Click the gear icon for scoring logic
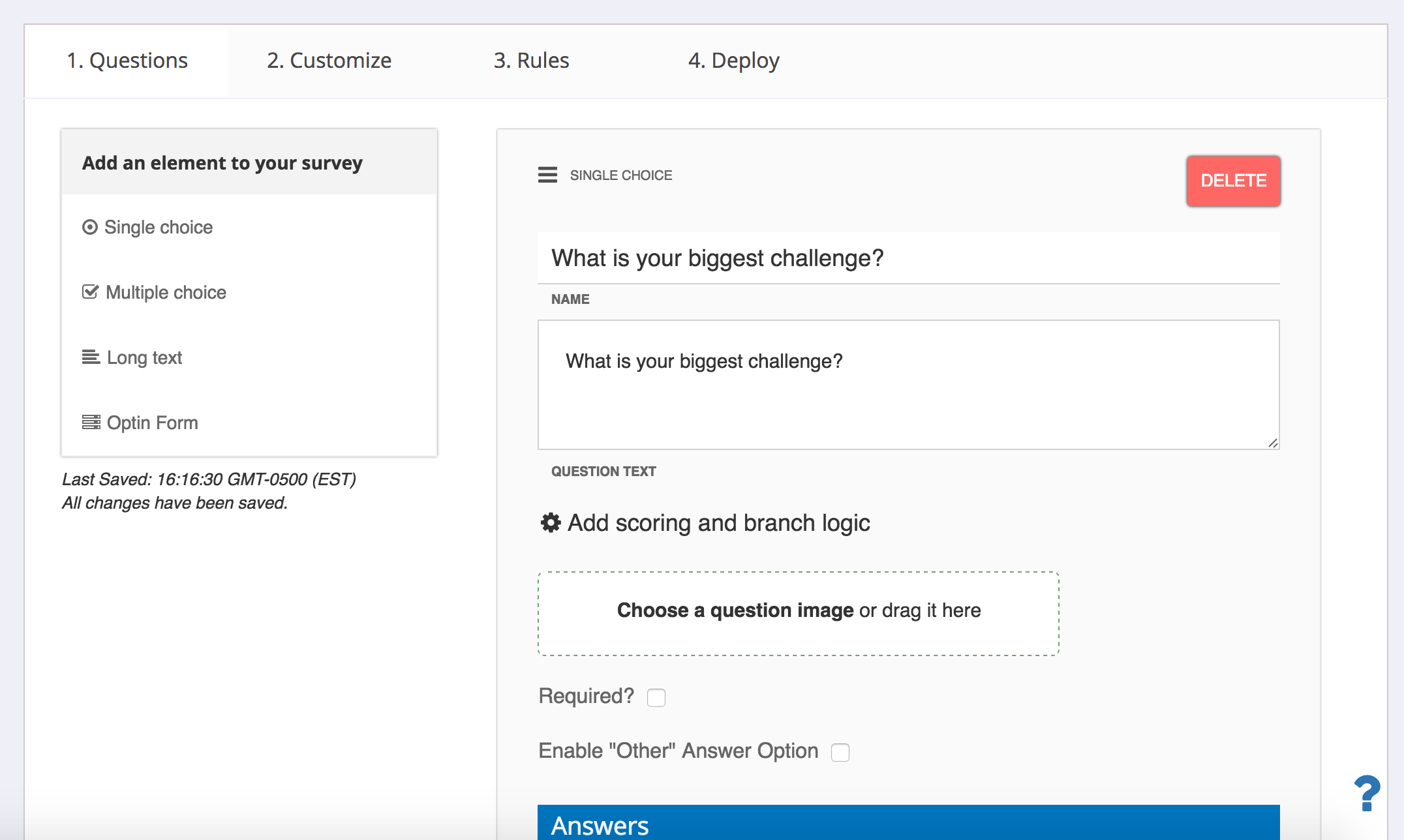1404x840 pixels. click(x=551, y=522)
